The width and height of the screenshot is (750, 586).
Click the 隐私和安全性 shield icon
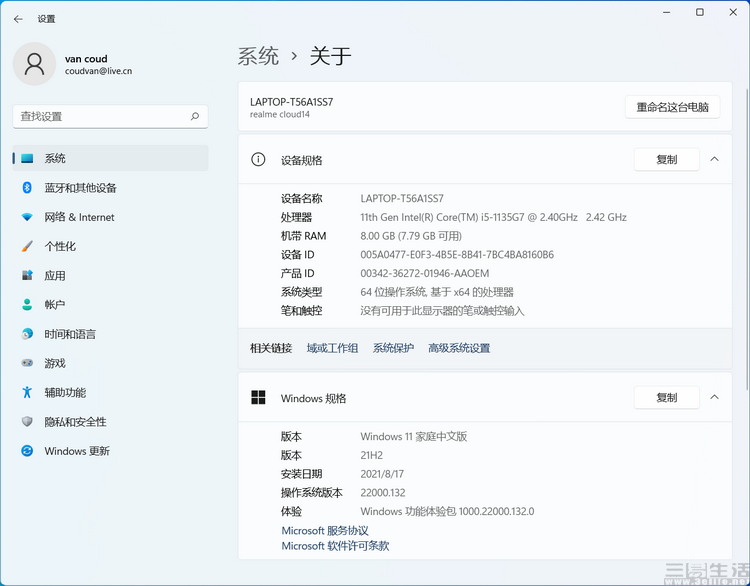27,421
